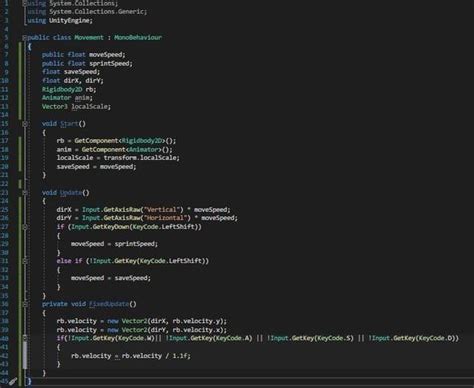Collapse the FixedUpdate() method
The height and width of the screenshot is (388, 474).
click(25, 304)
